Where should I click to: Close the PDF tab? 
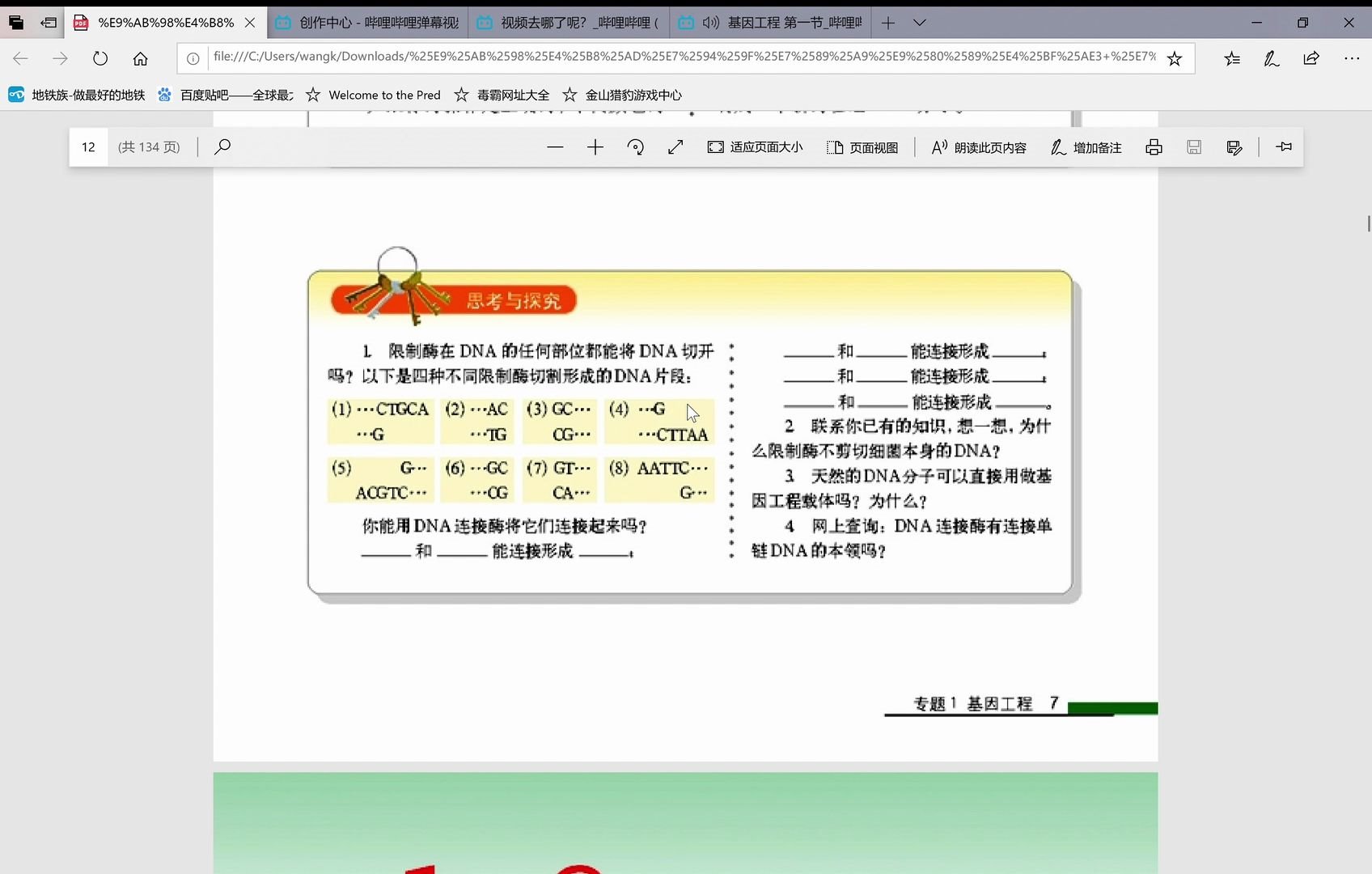250,23
